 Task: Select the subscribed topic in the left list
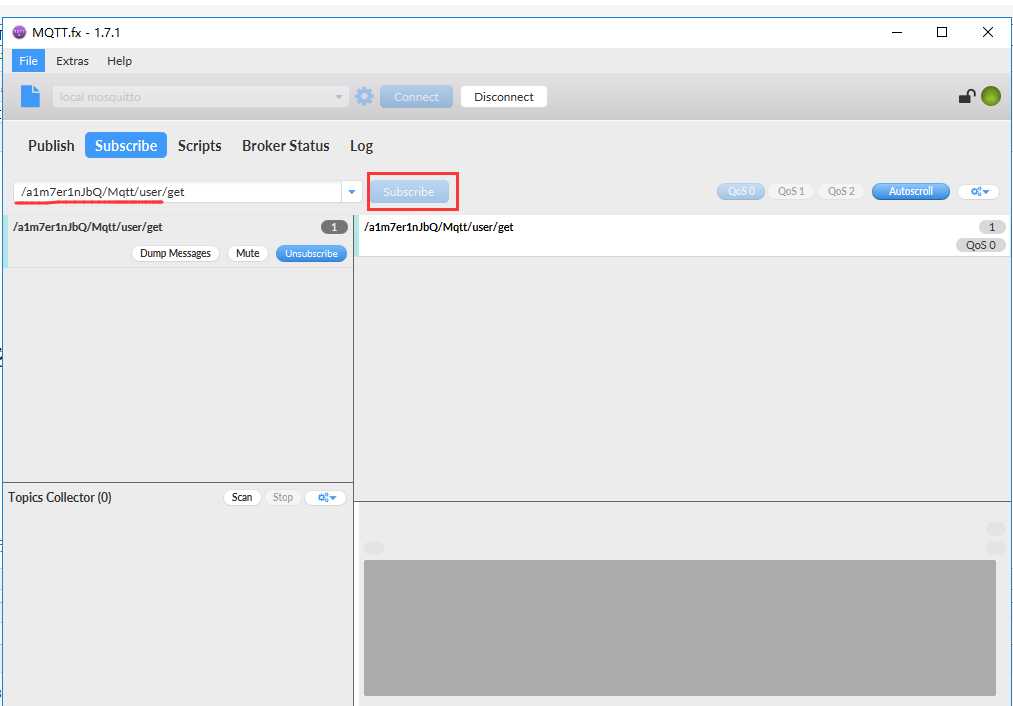click(x=177, y=241)
